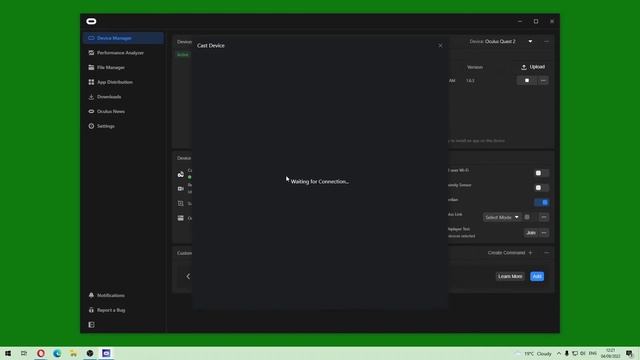Click the Oculus News headset icon
The image size is (640, 360).
[91, 111]
